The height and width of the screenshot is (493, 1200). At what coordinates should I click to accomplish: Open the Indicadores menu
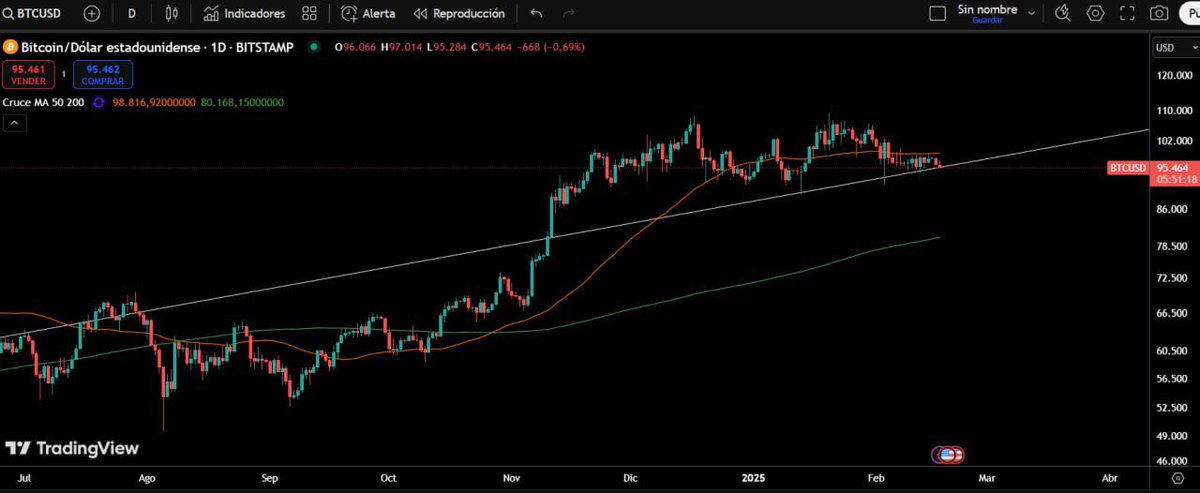(x=243, y=14)
